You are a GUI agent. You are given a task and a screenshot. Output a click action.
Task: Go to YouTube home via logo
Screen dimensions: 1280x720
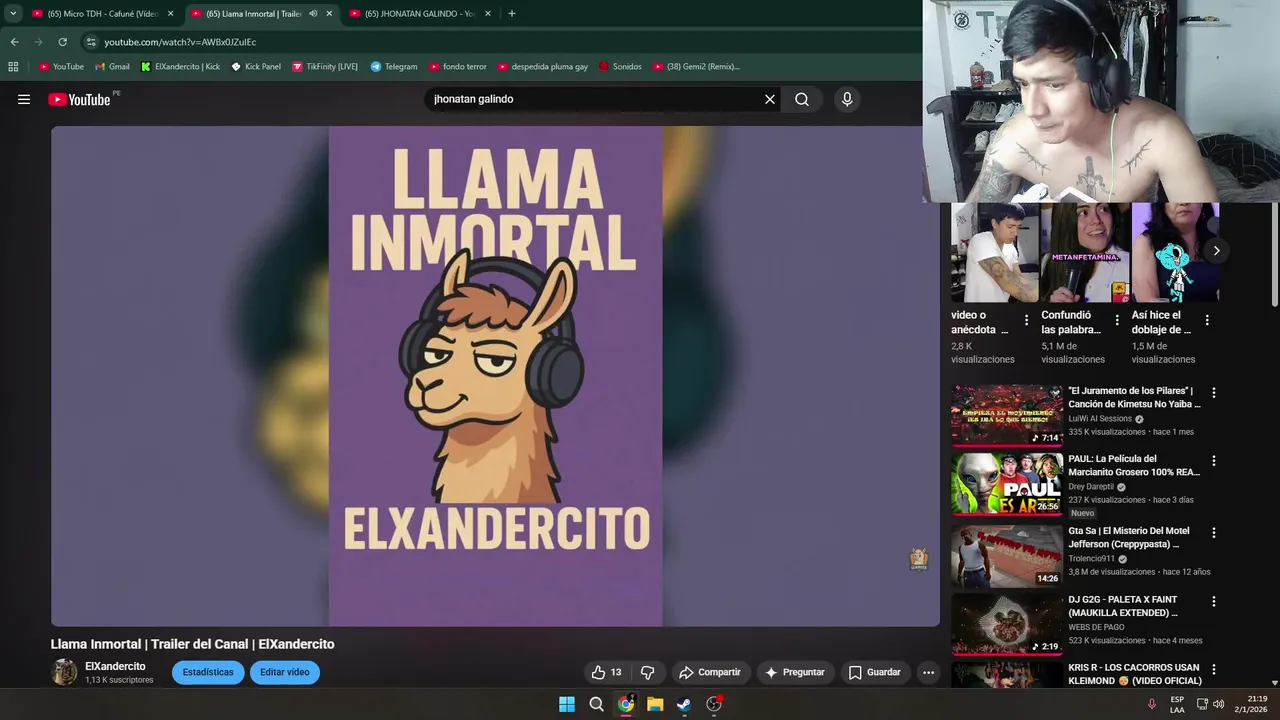point(79,99)
